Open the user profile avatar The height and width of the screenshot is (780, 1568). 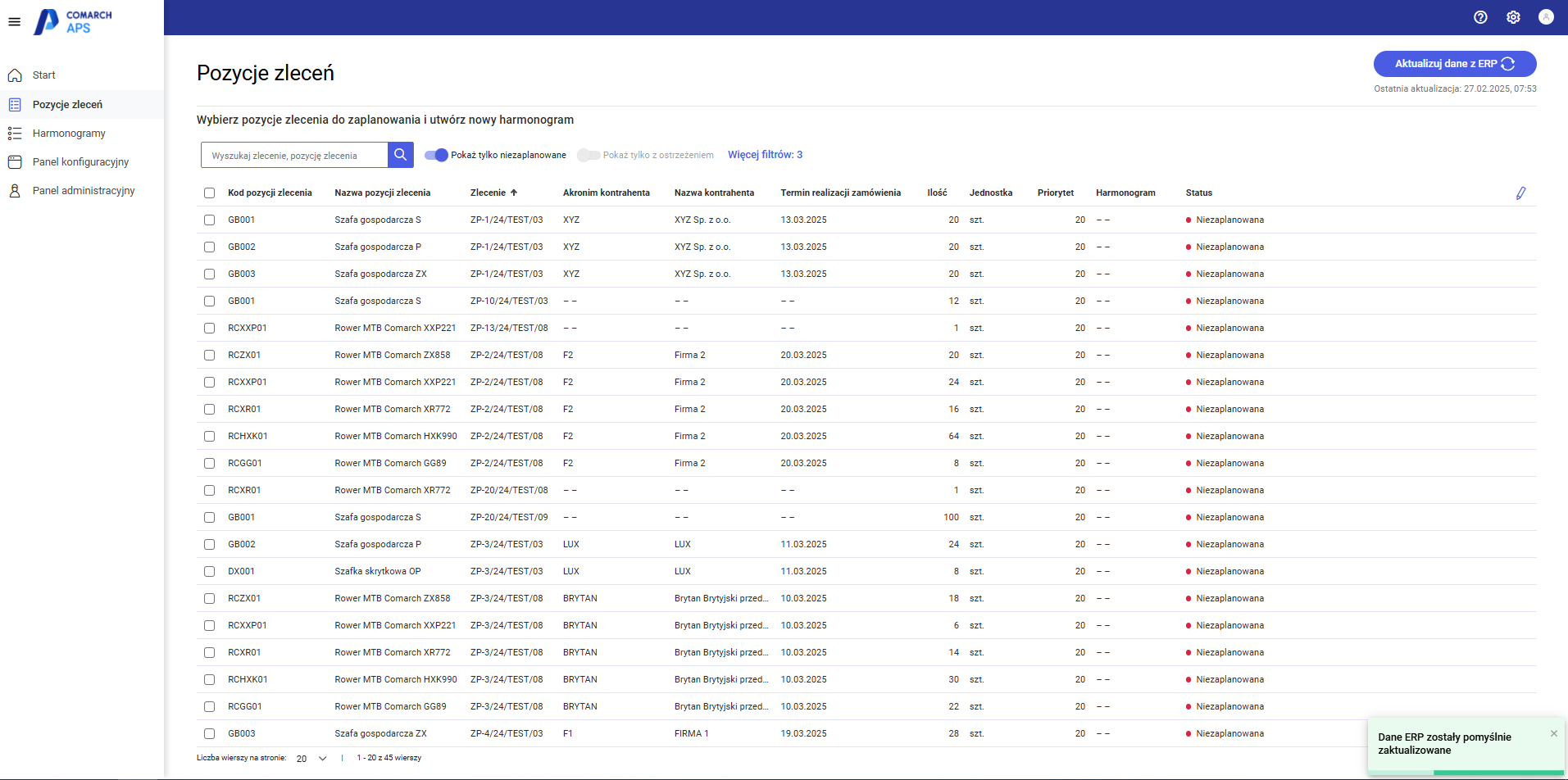pyautogui.click(x=1546, y=17)
